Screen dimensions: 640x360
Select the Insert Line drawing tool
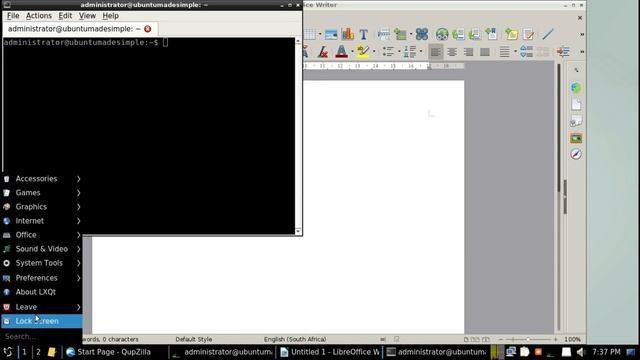pos(548,34)
